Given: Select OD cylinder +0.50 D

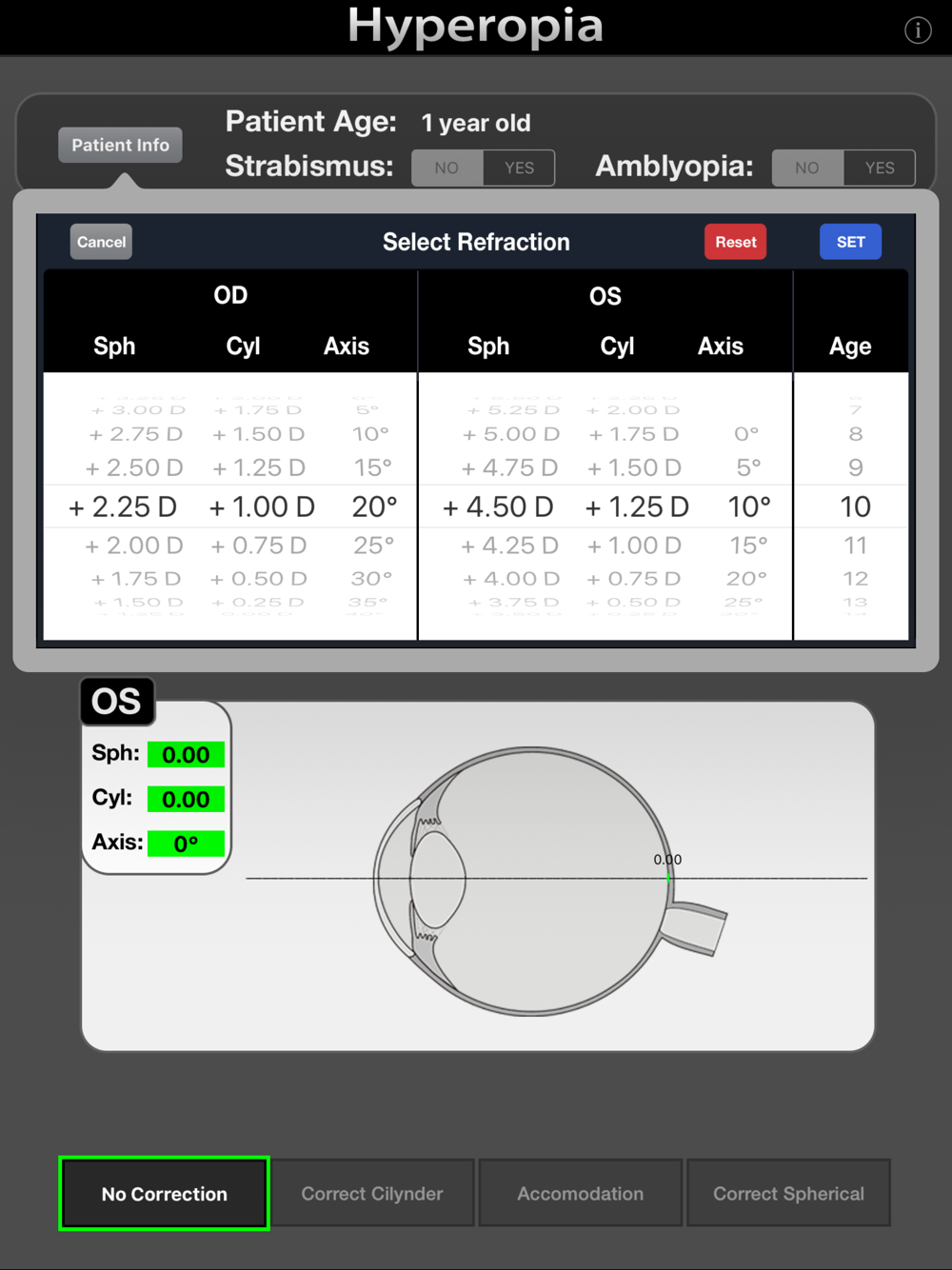Looking at the screenshot, I should point(258,579).
